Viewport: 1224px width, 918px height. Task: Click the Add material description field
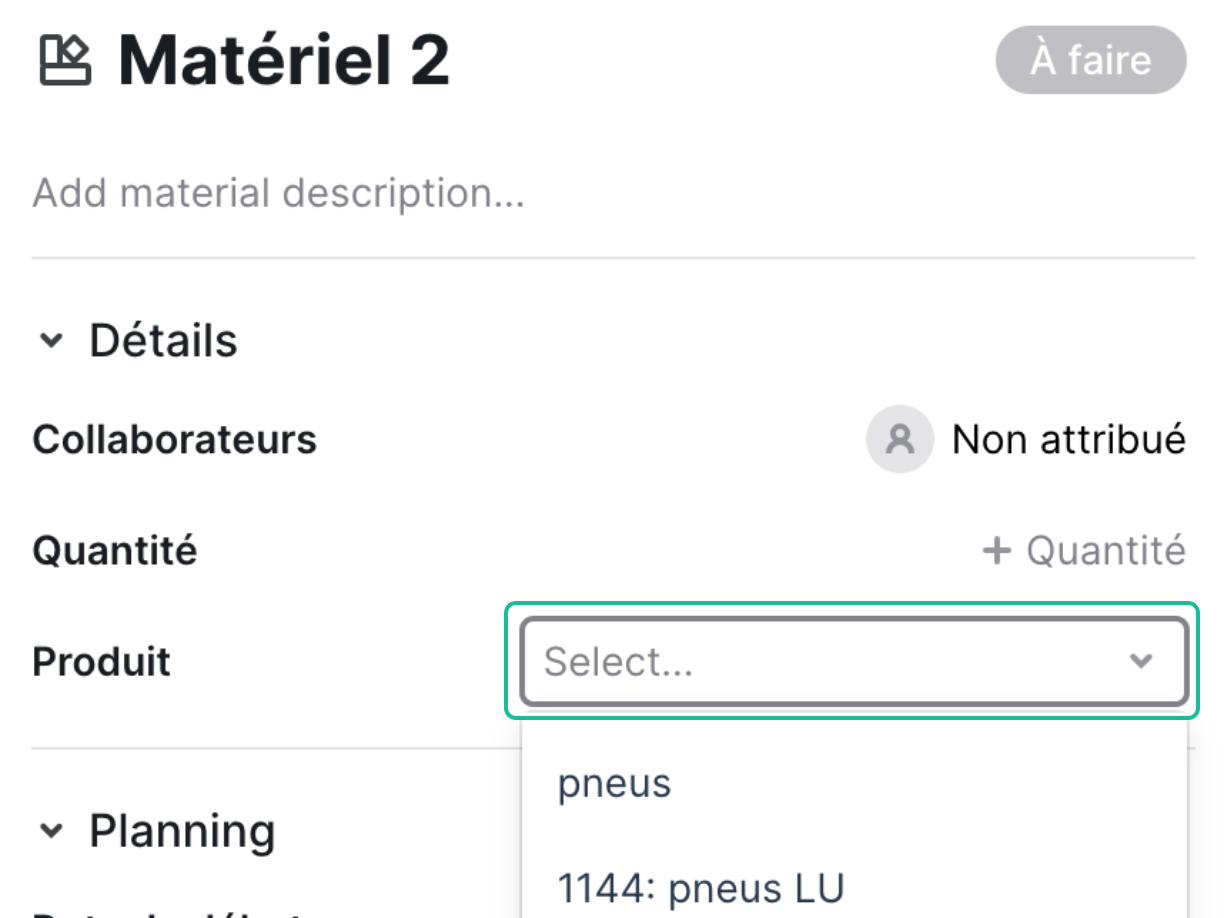click(279, 192)
